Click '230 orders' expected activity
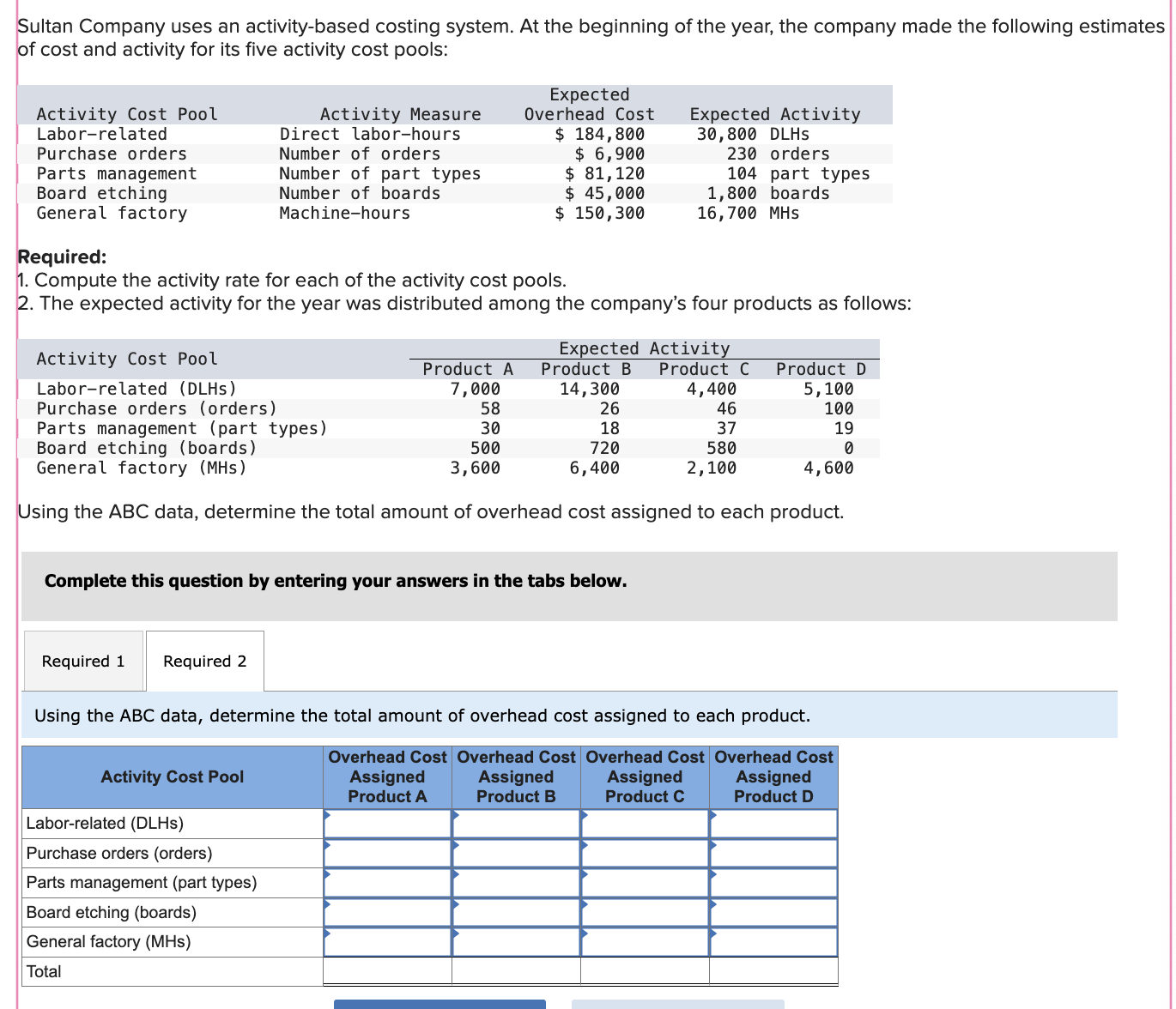This screenshot has width=1176, height=1009. click(x=779, y=154)
